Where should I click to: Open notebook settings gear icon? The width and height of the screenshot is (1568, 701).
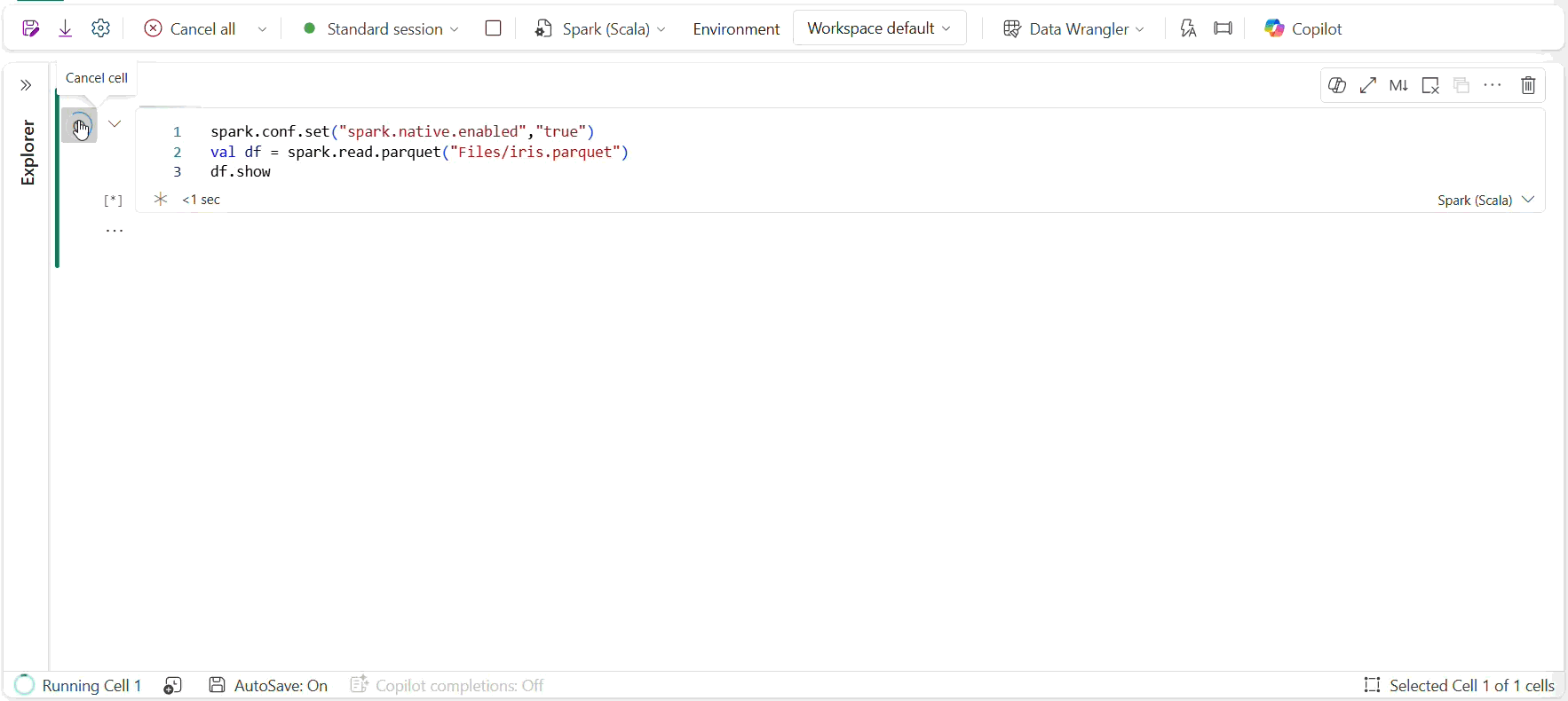[101, 28]
